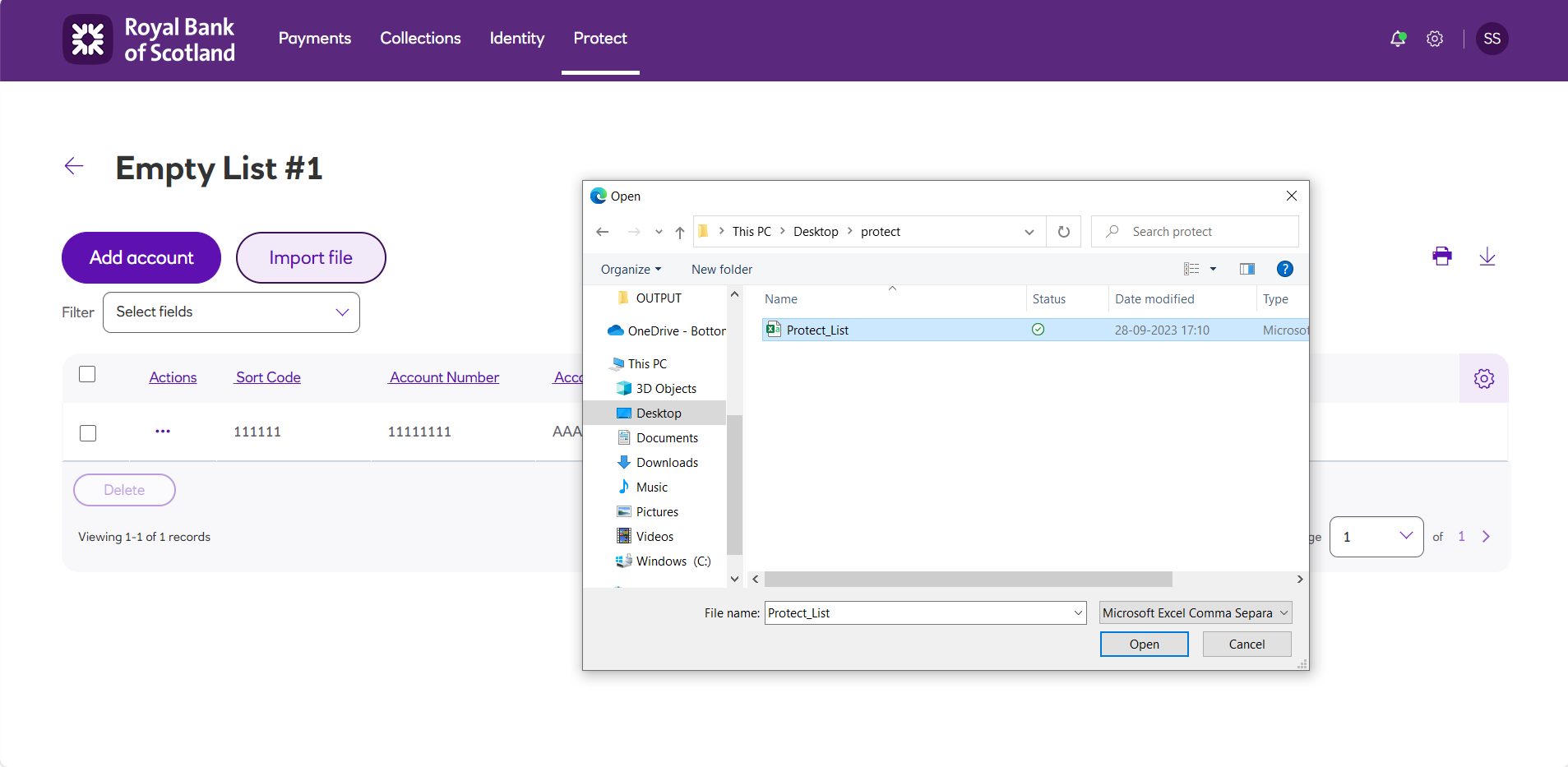The width and height of the screenshot is (1568, 767).
Task: Open row actions menu for 111111
Action: (163, 432)
